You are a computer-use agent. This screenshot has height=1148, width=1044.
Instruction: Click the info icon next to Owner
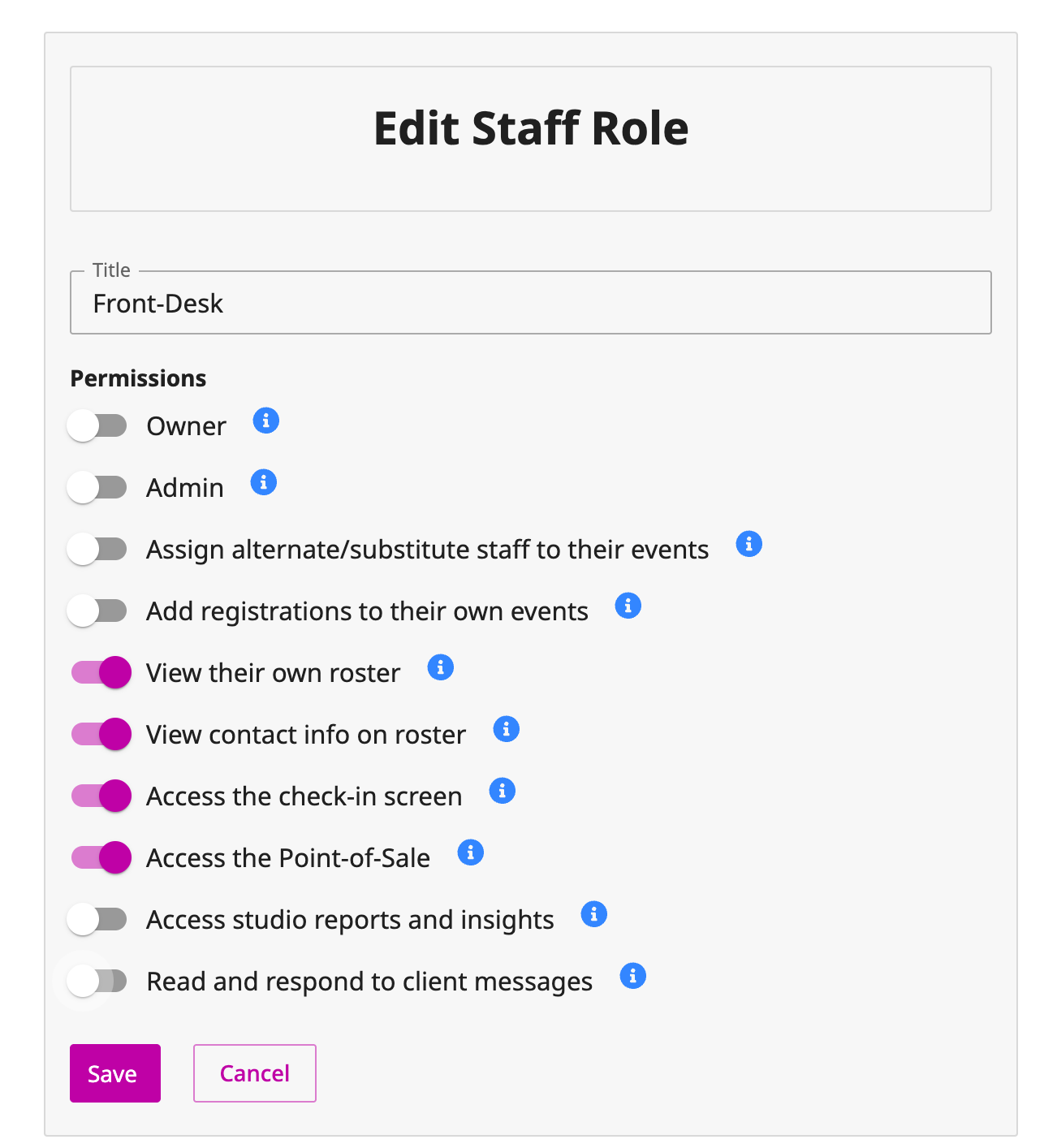pos(266,421)
